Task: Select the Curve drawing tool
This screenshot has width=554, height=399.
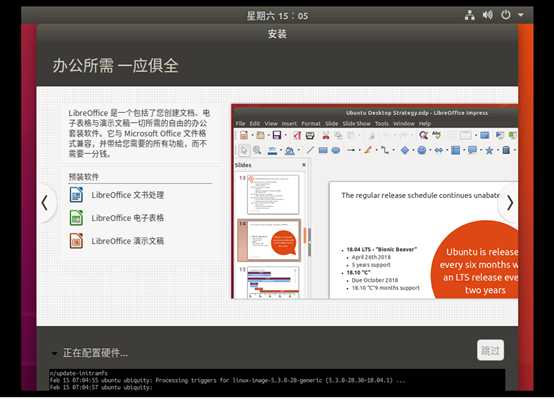Action: coord(368,151)
